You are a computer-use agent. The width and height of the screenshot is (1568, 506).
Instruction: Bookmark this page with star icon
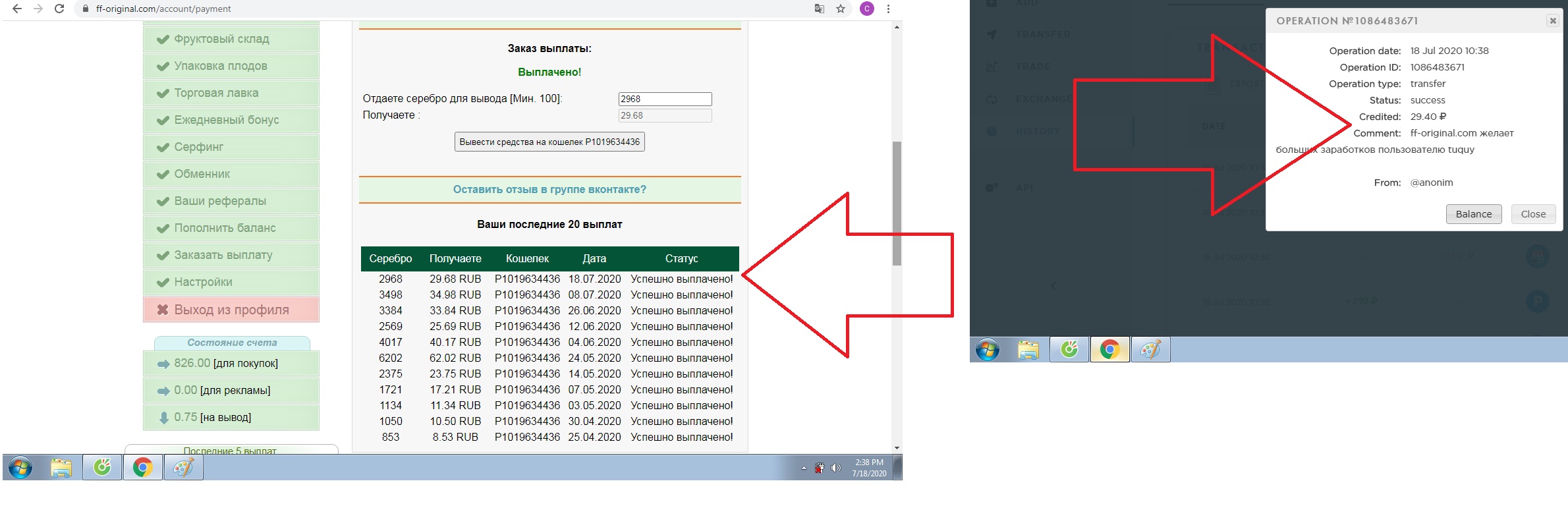pos(841,9)
